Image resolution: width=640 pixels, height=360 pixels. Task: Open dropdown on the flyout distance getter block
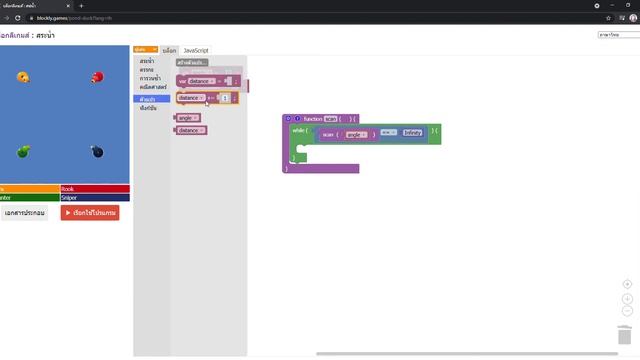pos(191,130)
